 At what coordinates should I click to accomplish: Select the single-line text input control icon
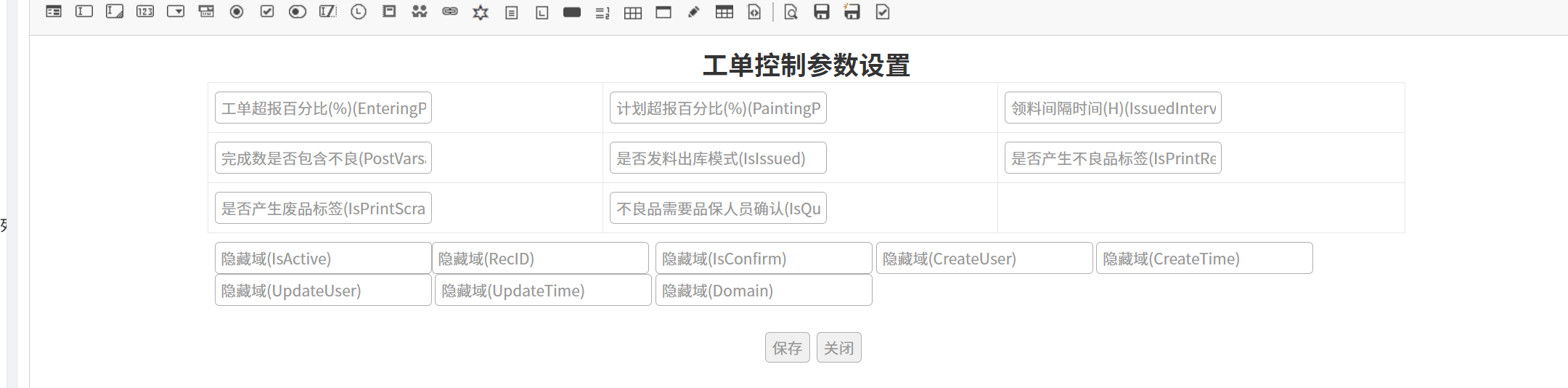coord(84,12)
